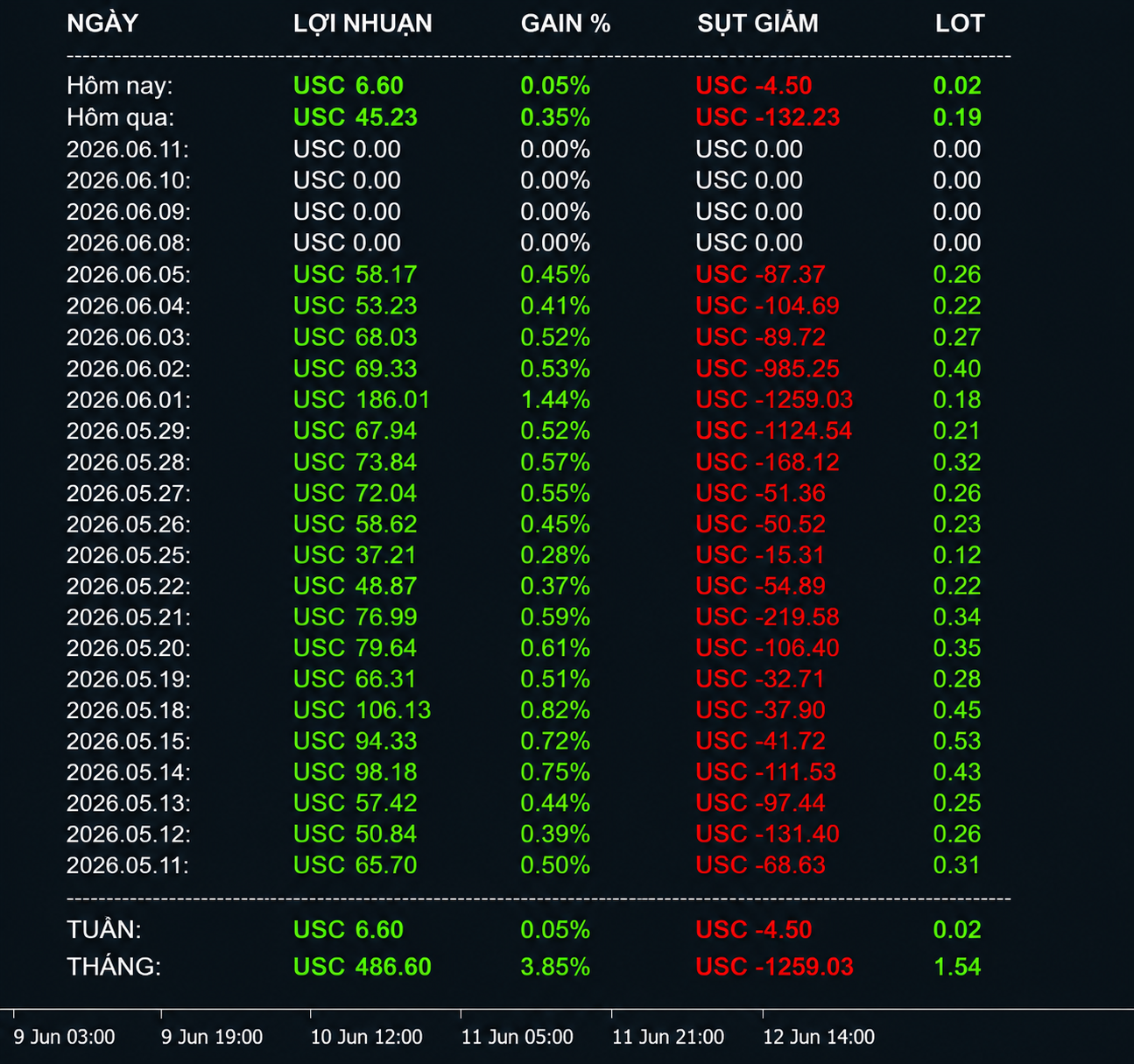Click timeline marker 9 Jun 19:00
Viewport: 1134px width, 1064px height.
point(212,1037)
